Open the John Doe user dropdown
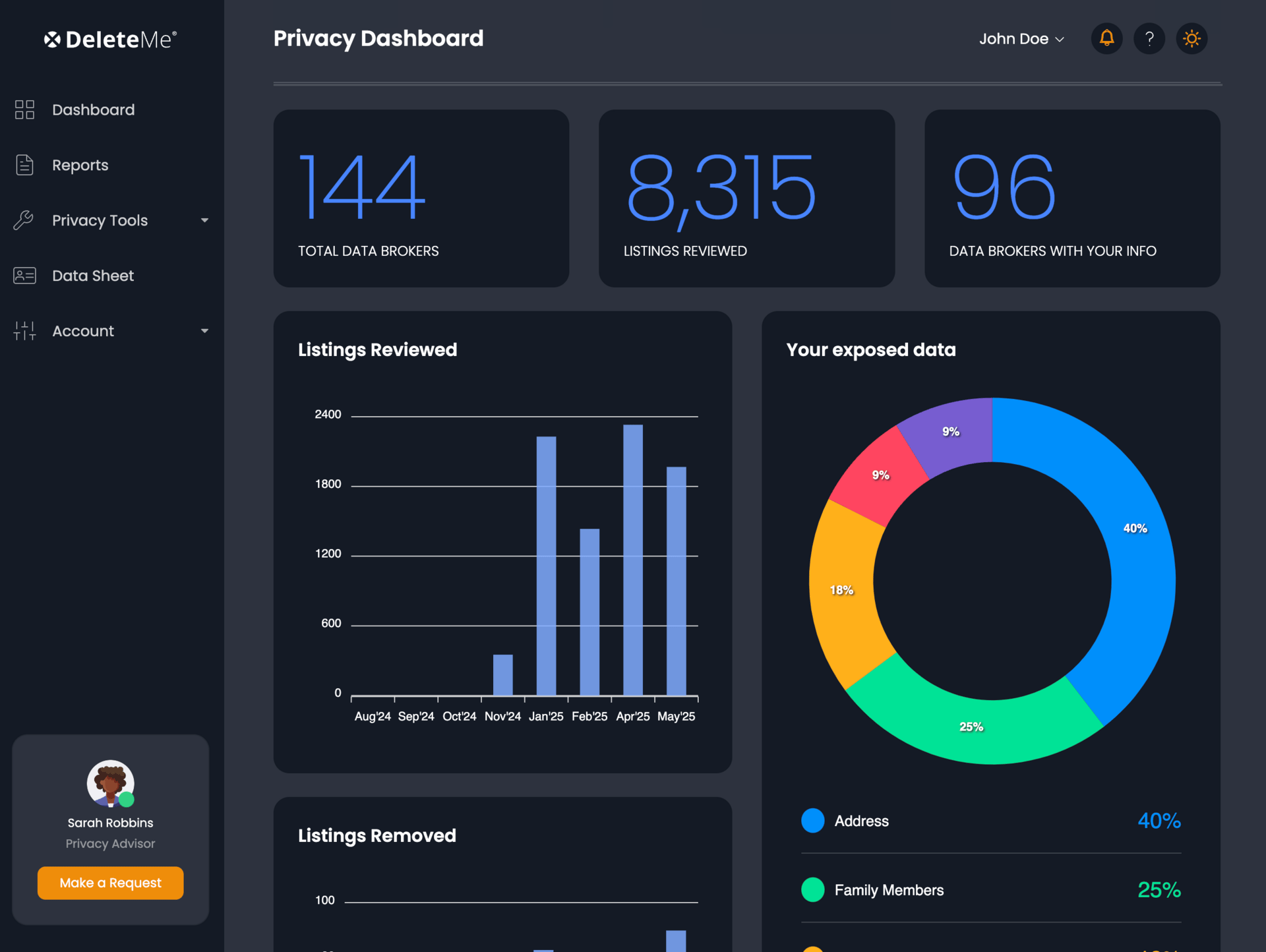The image size is (1266, 952). click(1021, 39)
